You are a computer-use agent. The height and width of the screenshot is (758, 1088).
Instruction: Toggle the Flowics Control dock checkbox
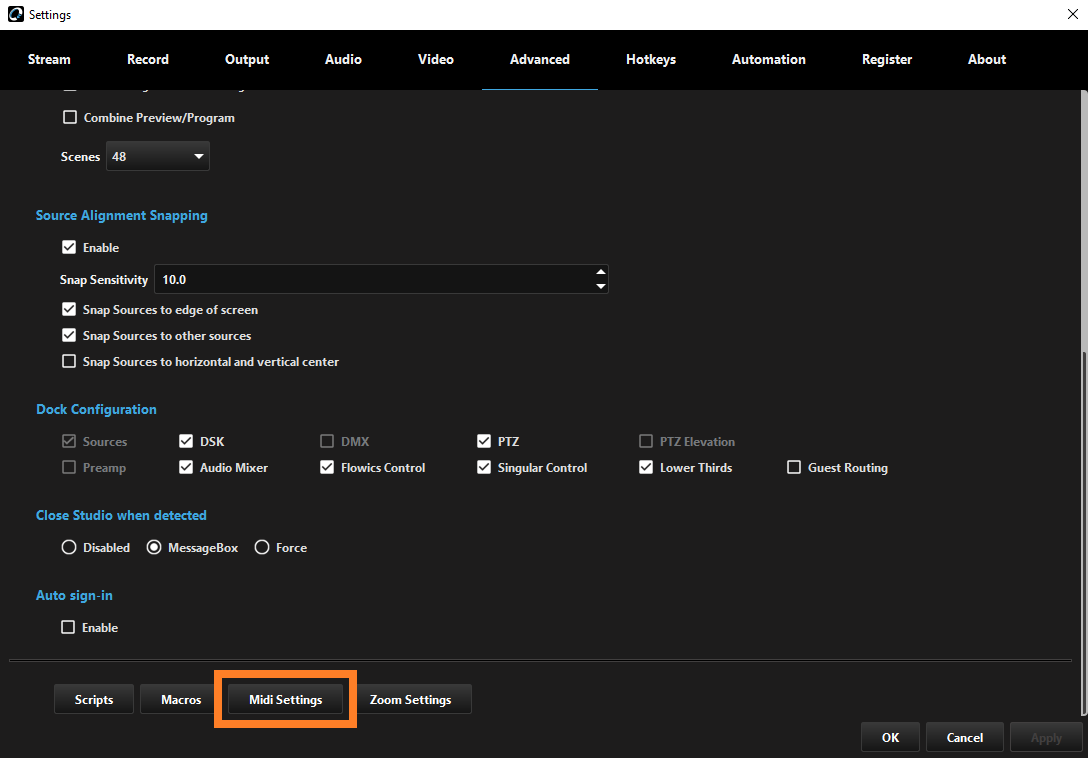coord(327,467)
